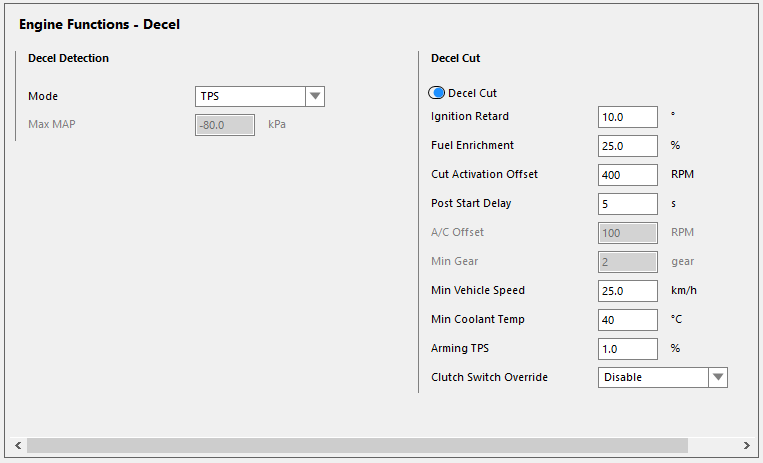The height and width of the screenshot is (463, 763).
Task: Click the Post Start Delay field
Action: coord(628,204)
